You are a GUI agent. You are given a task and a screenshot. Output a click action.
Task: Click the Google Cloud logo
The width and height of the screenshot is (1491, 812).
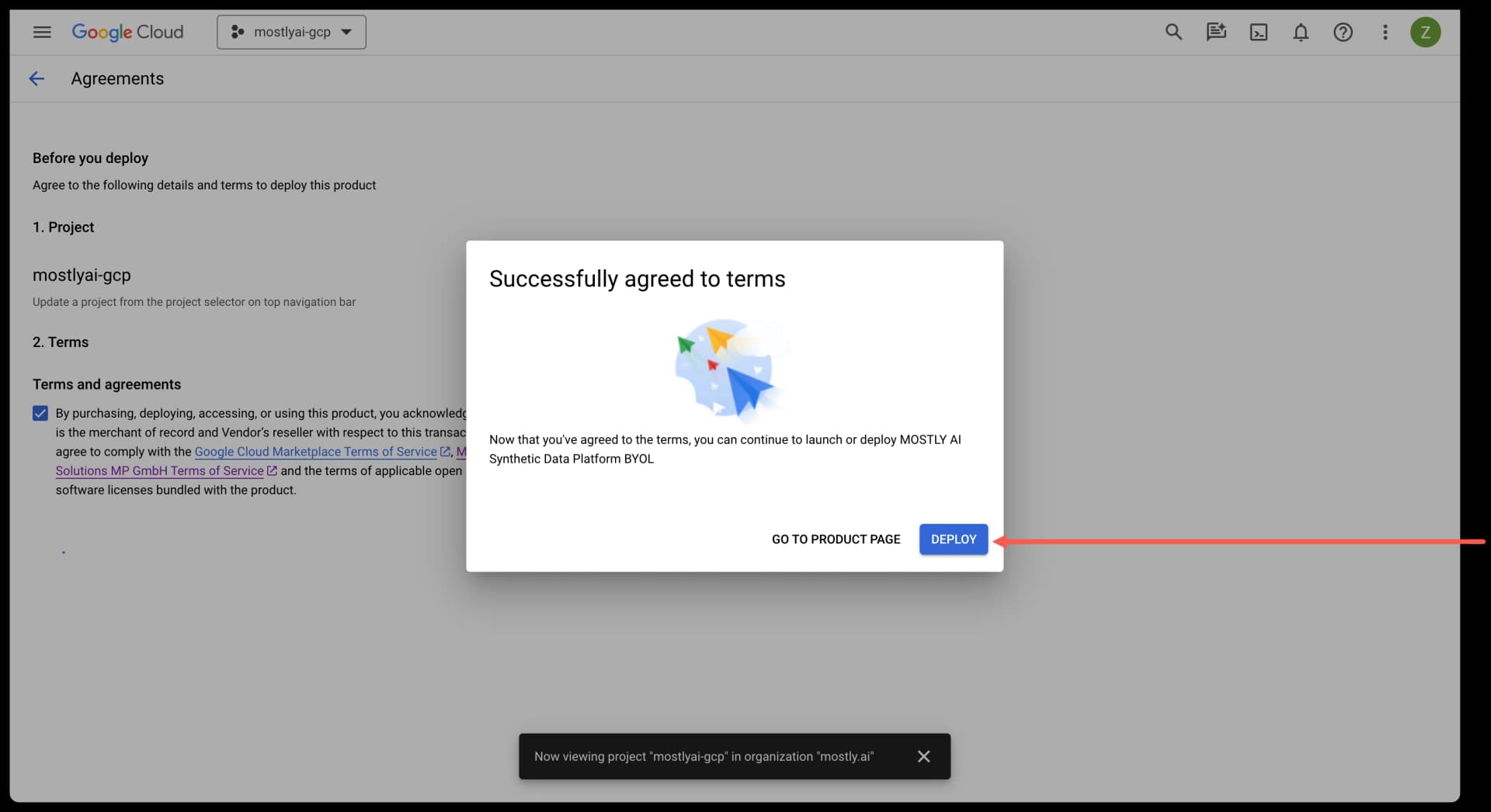[128, 32]
